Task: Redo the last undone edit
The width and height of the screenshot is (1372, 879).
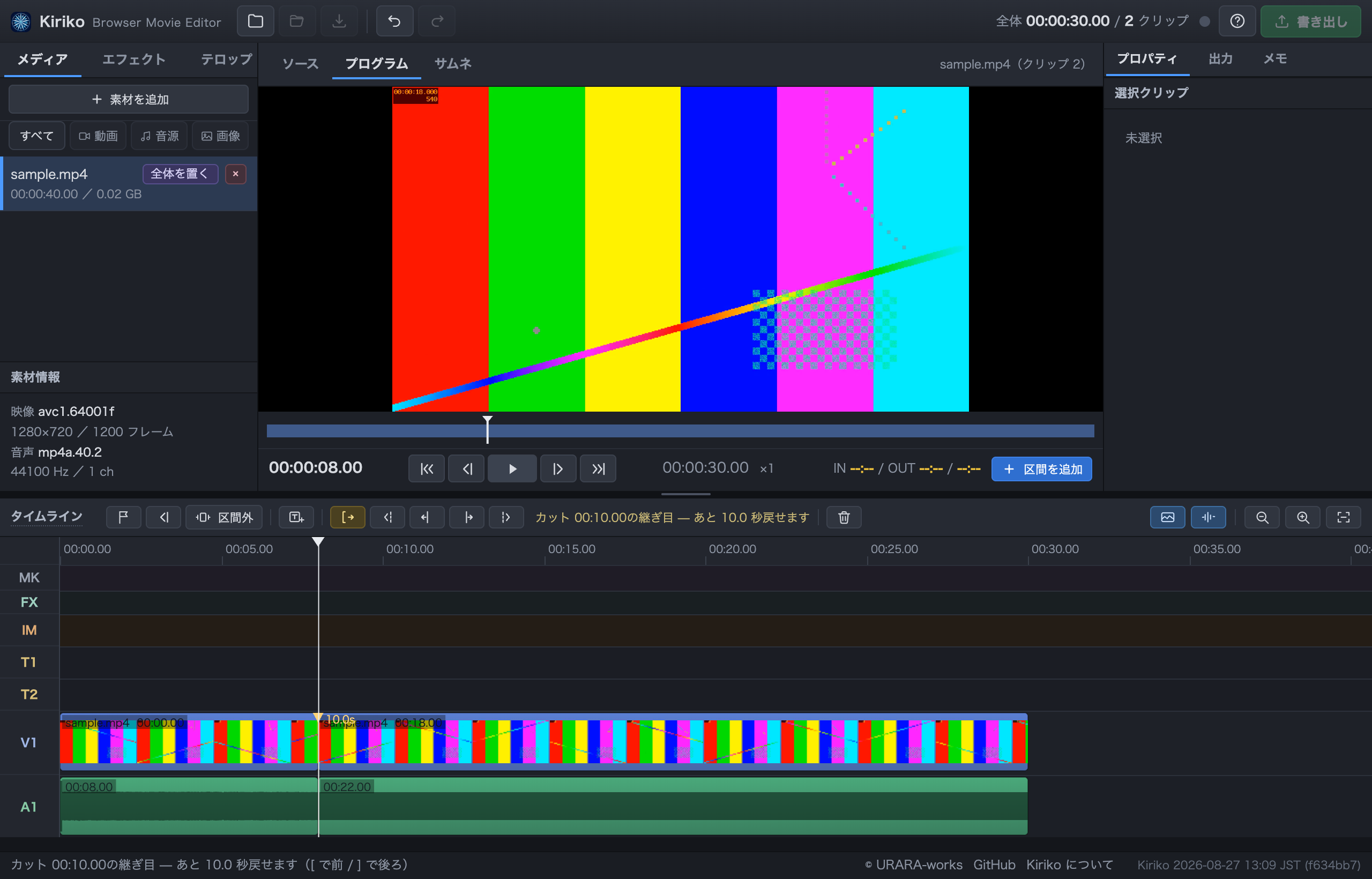Action: 437,21
